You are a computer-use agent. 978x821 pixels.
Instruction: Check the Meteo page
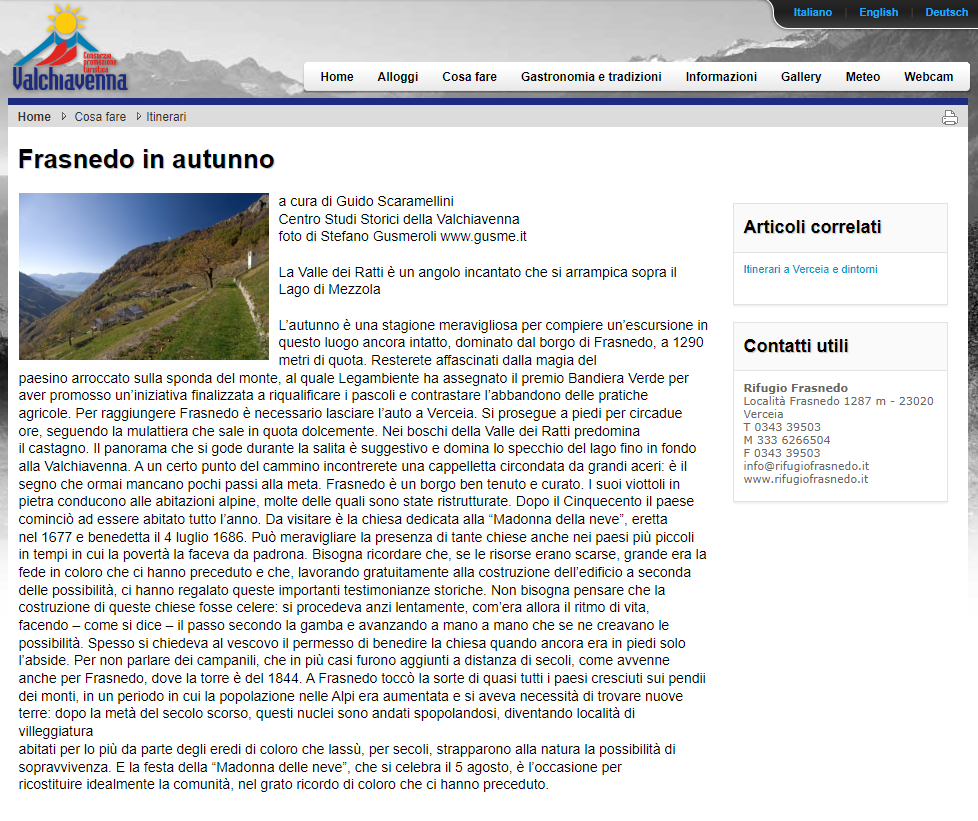(x=863, y=77)
